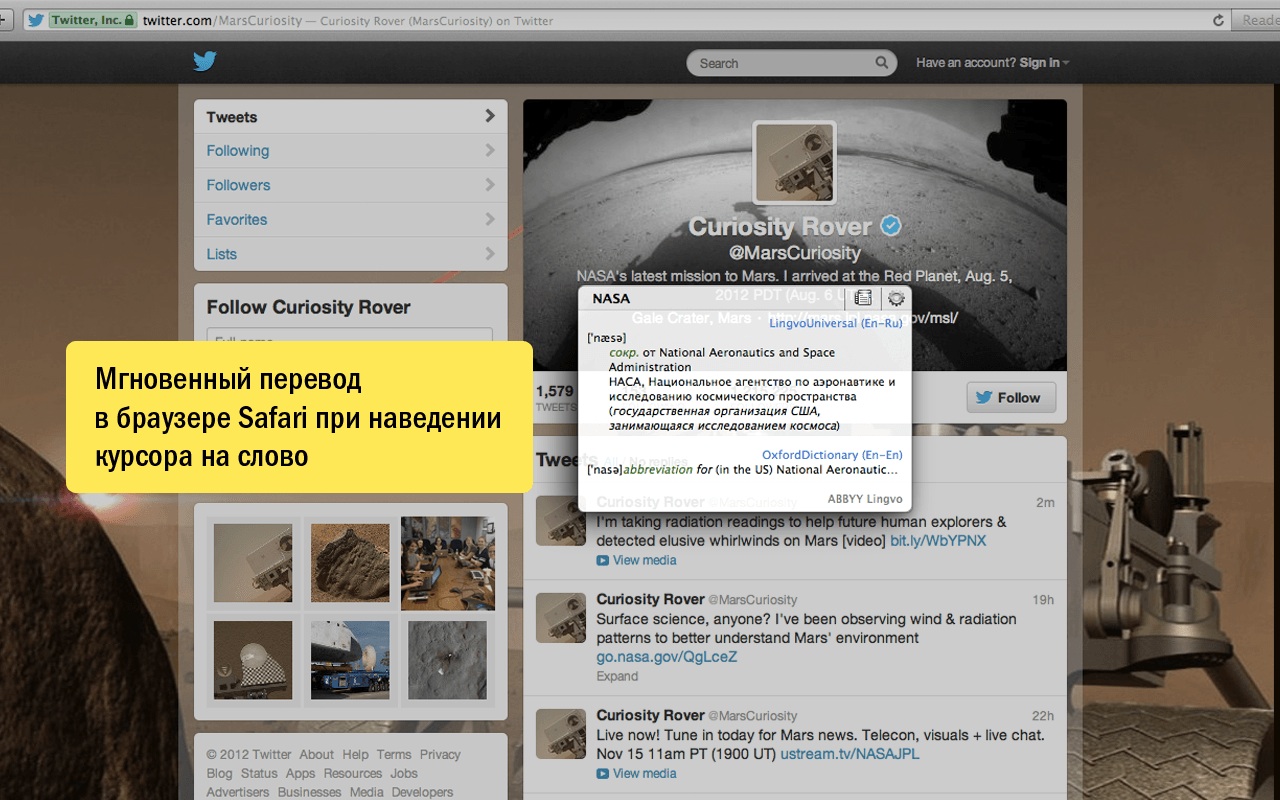The width and height of the screenshot is (1280, 800).
Task: Open the Followers sidebar tab
Action: pos(351,185)
